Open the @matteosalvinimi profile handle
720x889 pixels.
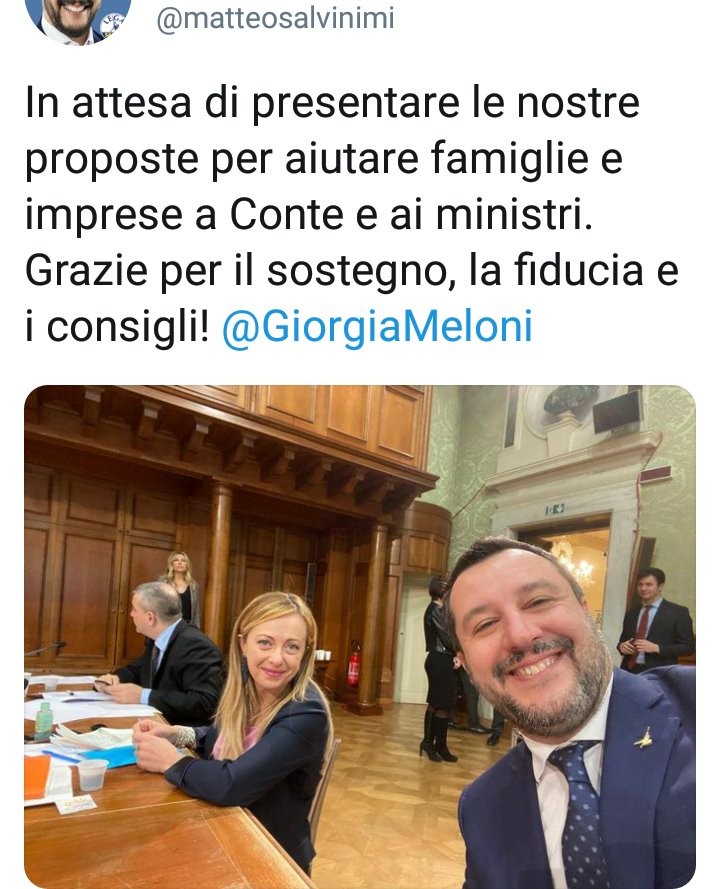click(275, 18)
